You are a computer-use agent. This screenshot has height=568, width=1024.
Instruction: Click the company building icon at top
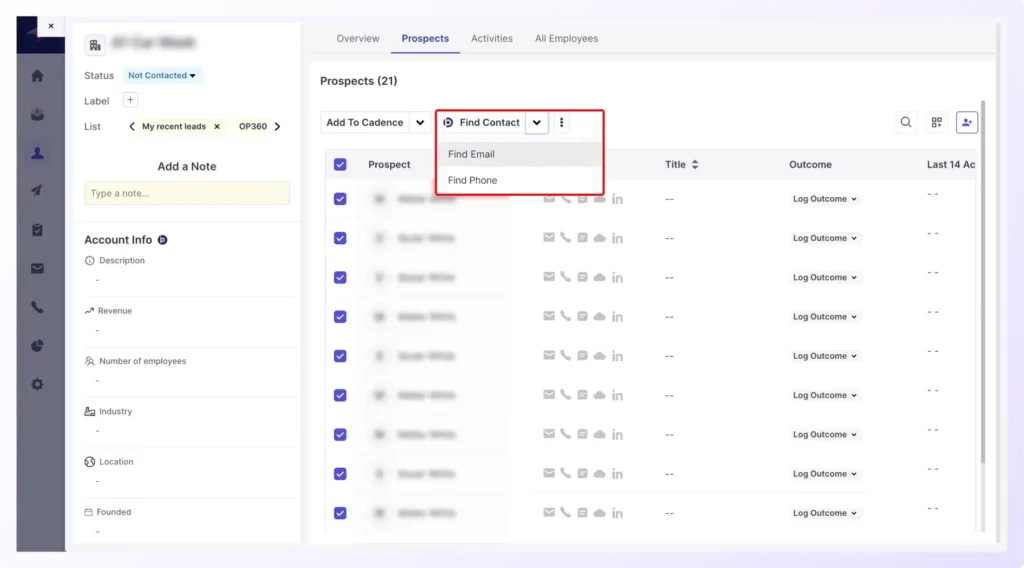click(95, 45)
